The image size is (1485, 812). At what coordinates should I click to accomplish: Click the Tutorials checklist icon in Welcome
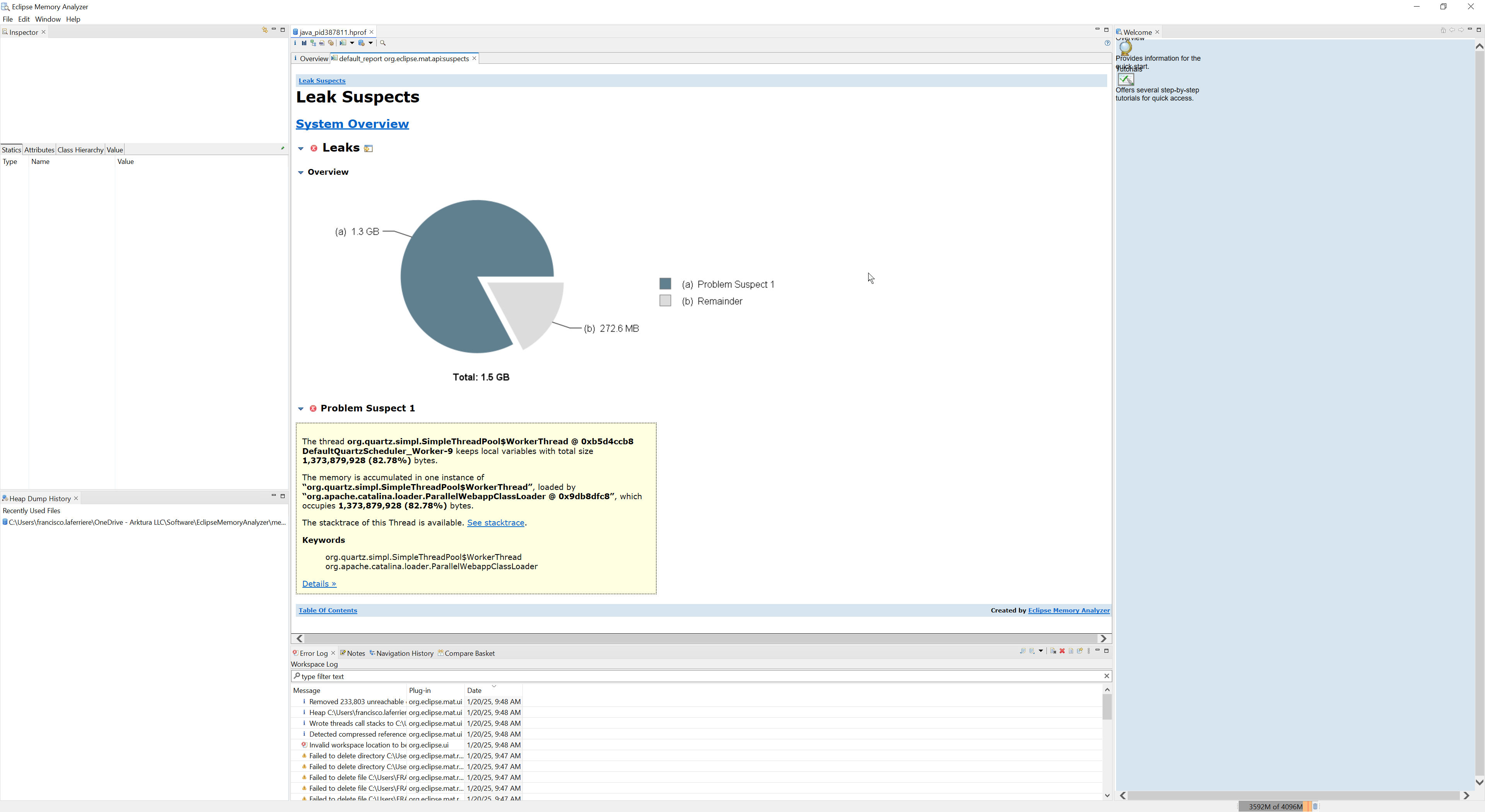click(x=1126, y=79)
